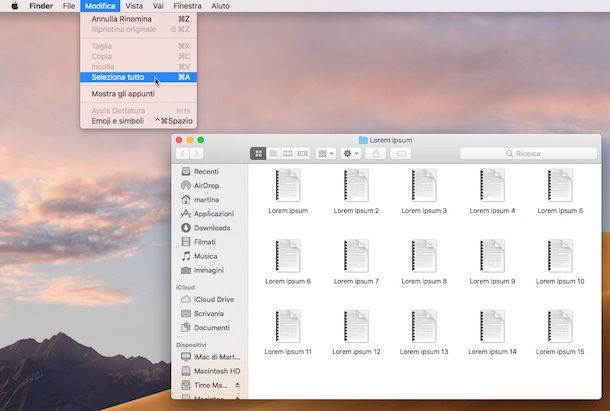The height and width of the screenshot is (411, 610).
Task: Select Mostra gli appunti menu entry
Action: point(123,94)
